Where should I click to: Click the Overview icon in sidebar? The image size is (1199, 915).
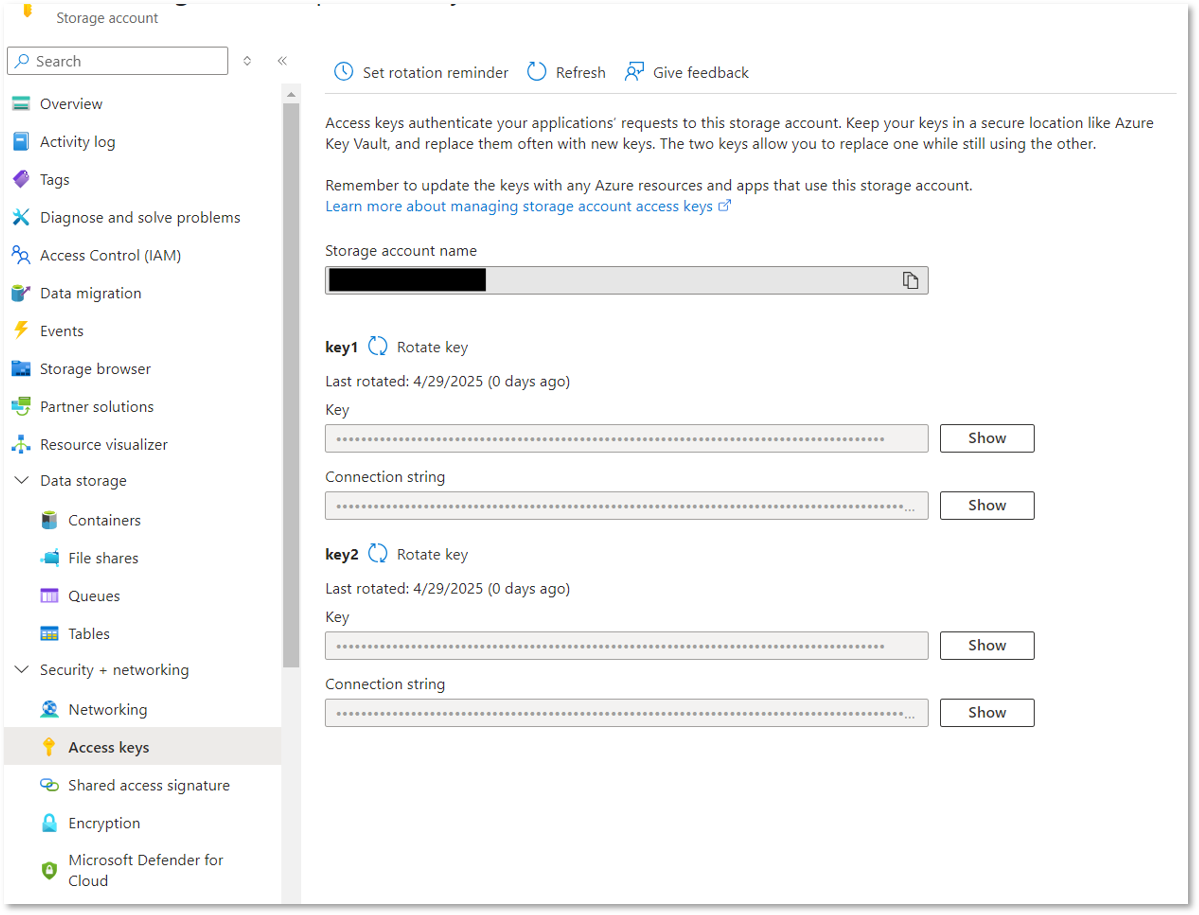(21, 104)
